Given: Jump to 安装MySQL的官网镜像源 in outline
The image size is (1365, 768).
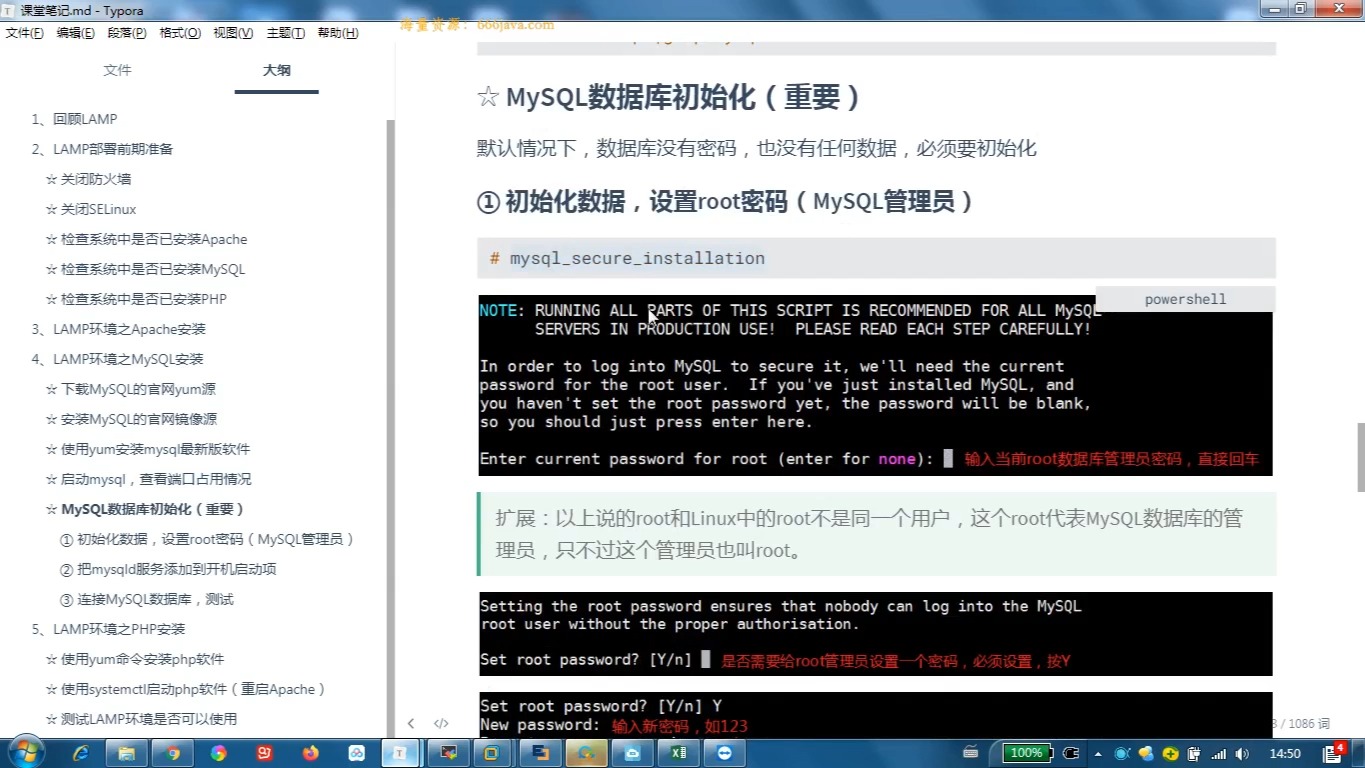Looking at the screenshot, I should (x=131, y=419).
